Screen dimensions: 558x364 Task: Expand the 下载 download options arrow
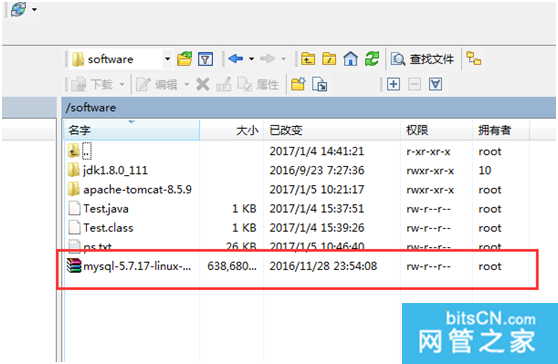[122, 85]
